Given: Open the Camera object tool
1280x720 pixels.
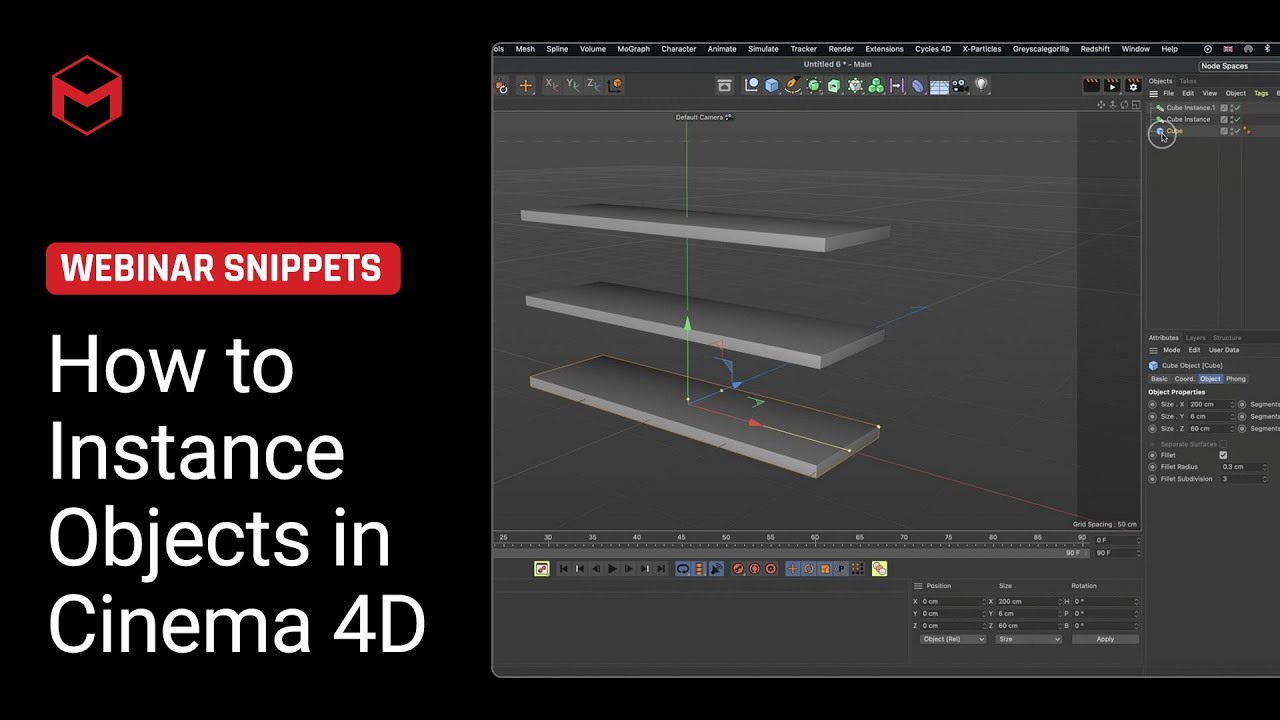Looking at the screenshot, I should 960,86.
